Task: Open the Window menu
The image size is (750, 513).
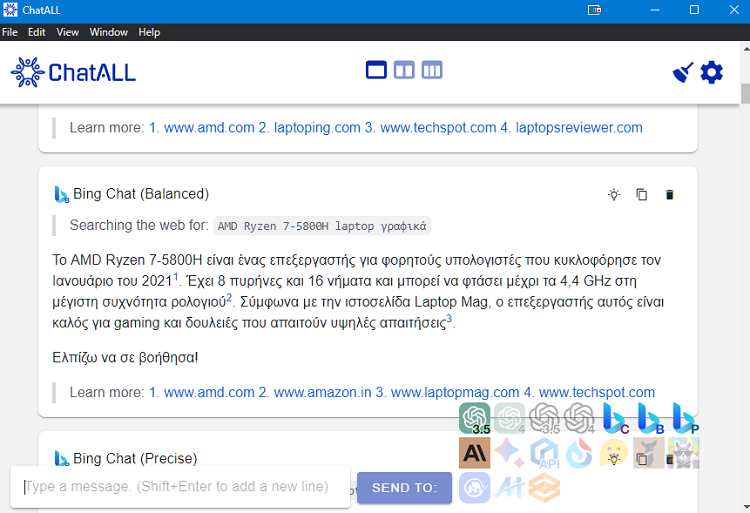Action: [108, 32]
